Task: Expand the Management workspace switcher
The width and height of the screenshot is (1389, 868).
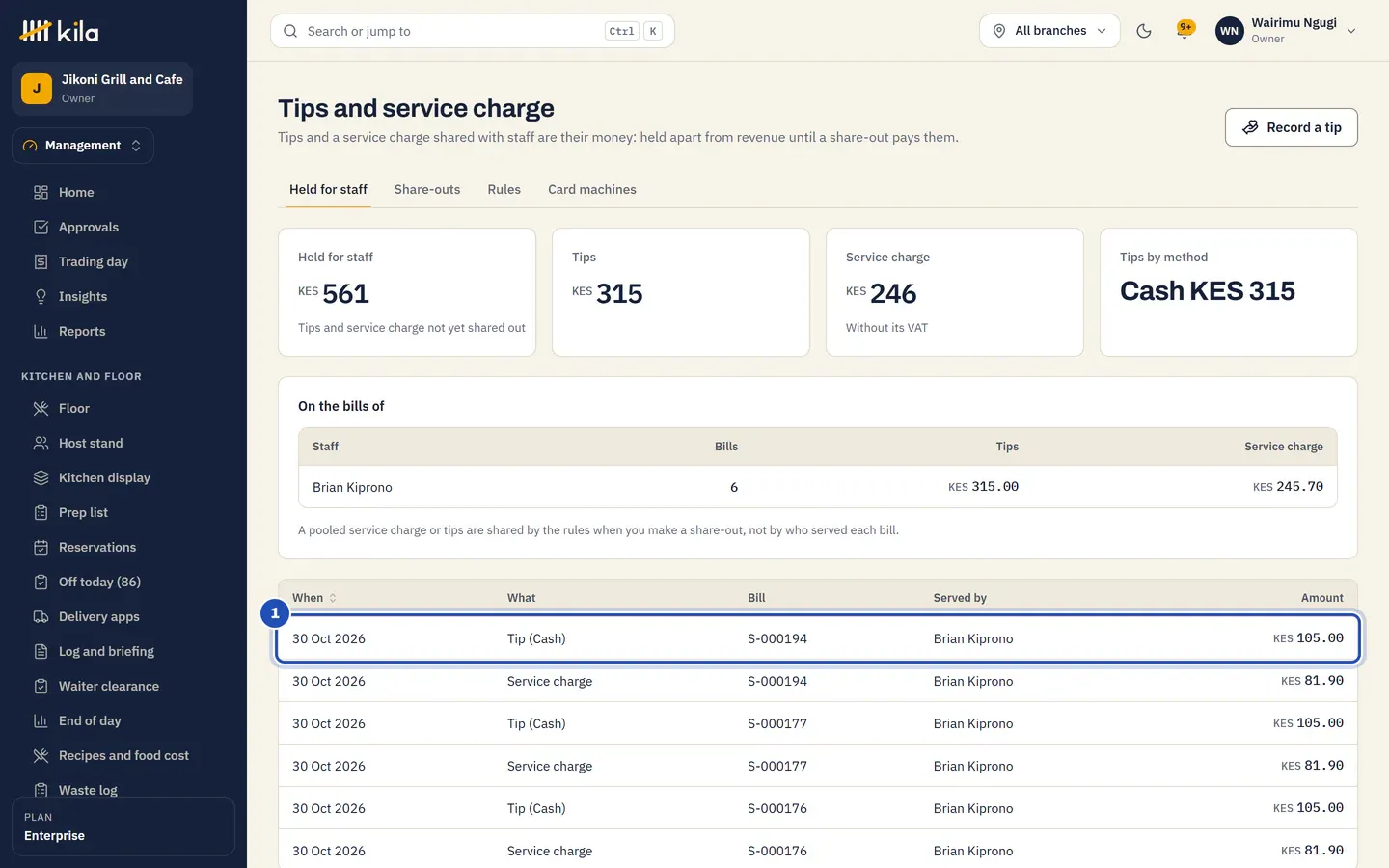Action: pyautogui.click(x=83, y=146)
